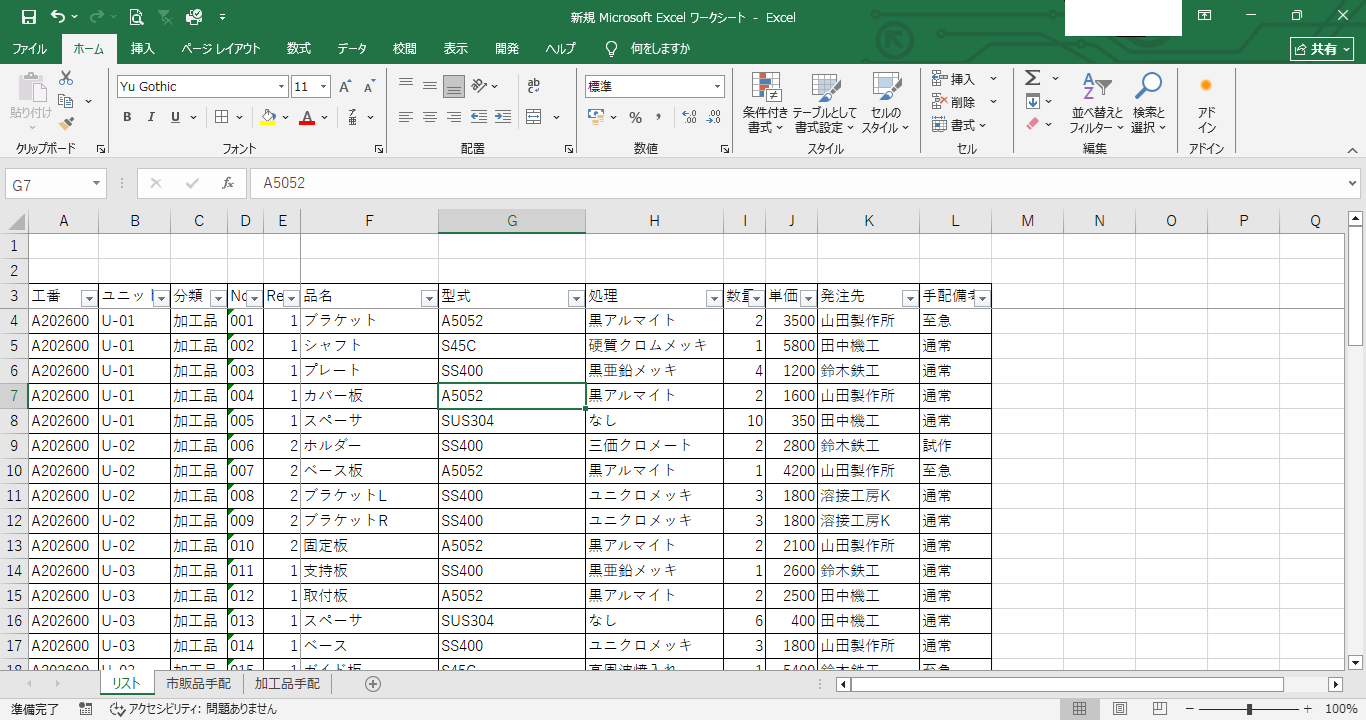This screenshot has width=1366, height=720.
Task: Click Sort & Filter (並べ替えとフィルター) icon
Action: click(1097, 103)
